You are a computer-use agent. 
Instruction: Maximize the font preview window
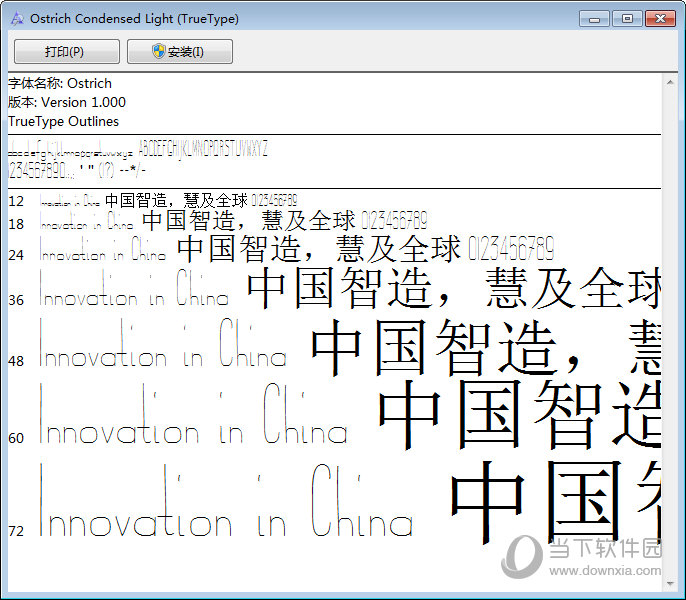[627, 19]
